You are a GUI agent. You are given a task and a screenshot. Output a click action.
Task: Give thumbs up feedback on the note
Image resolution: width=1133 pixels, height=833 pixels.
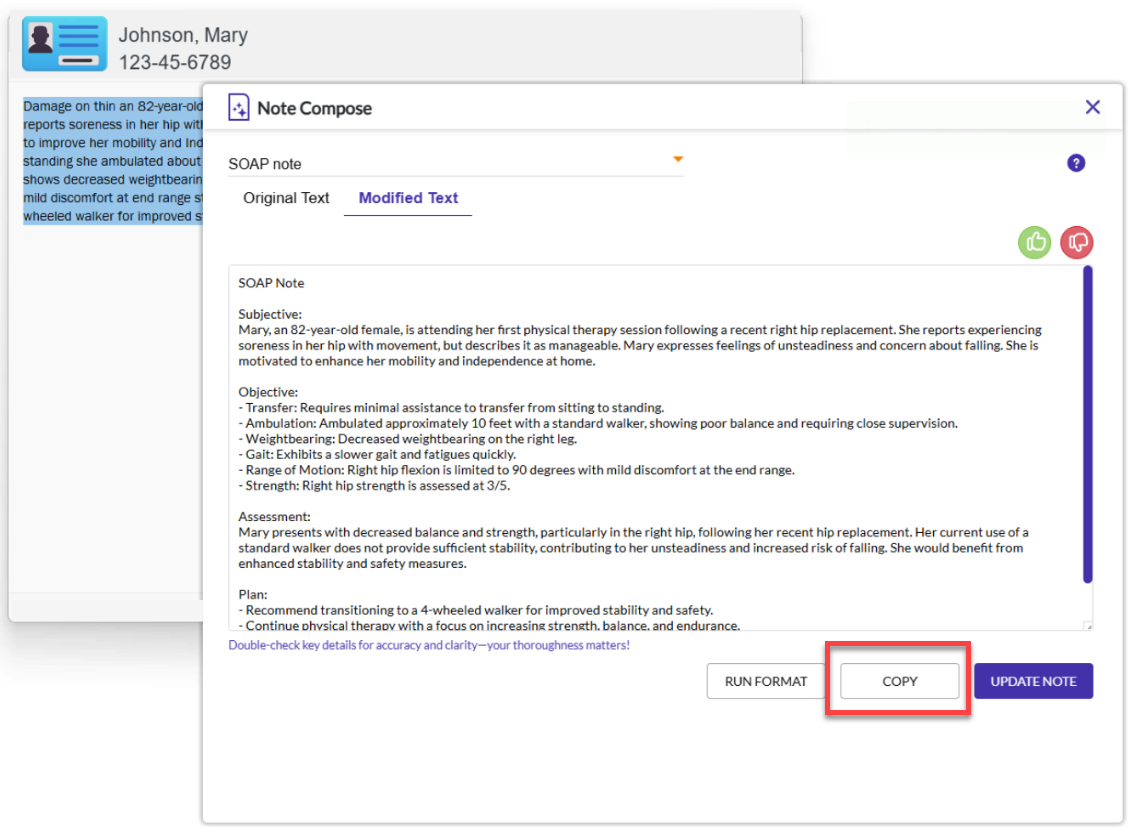1034,242
